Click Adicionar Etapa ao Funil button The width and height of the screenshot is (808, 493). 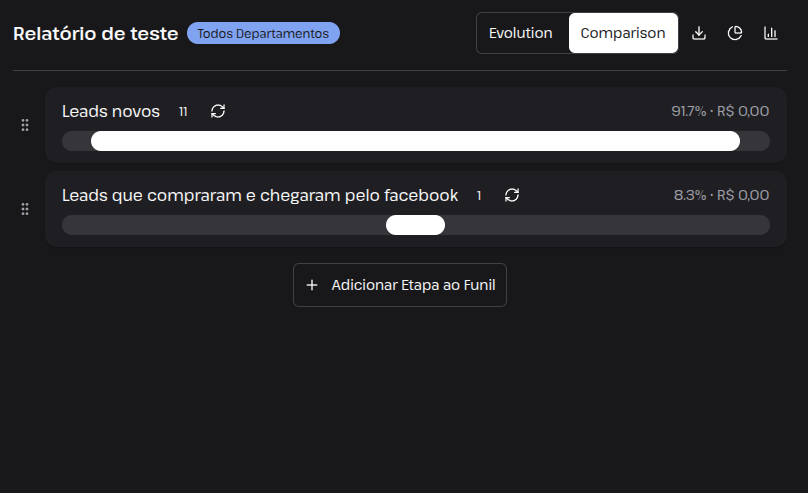pyautogui.click(x=400, y=285)
